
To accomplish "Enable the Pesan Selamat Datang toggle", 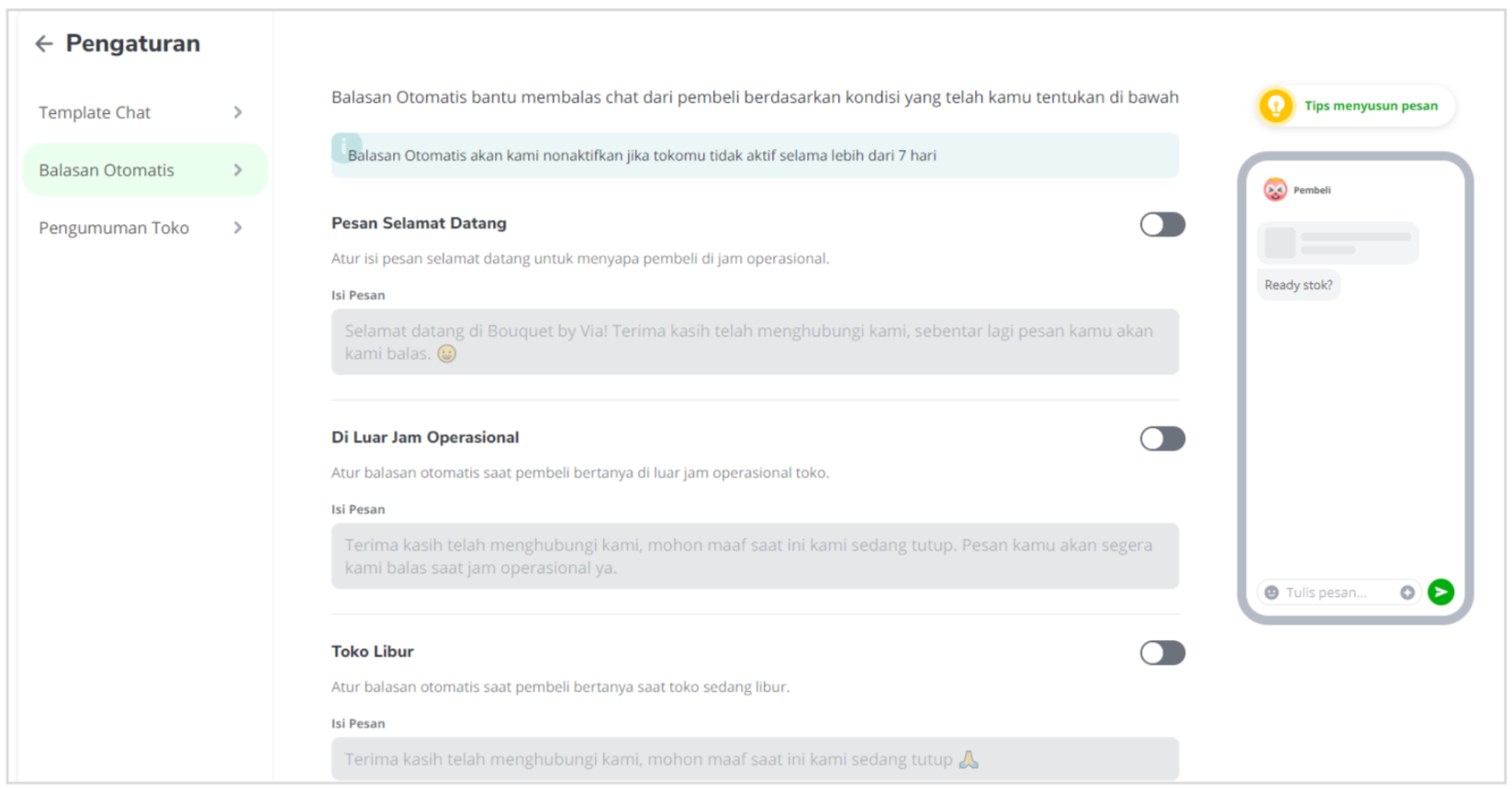I will click(x=1162, y=224).
